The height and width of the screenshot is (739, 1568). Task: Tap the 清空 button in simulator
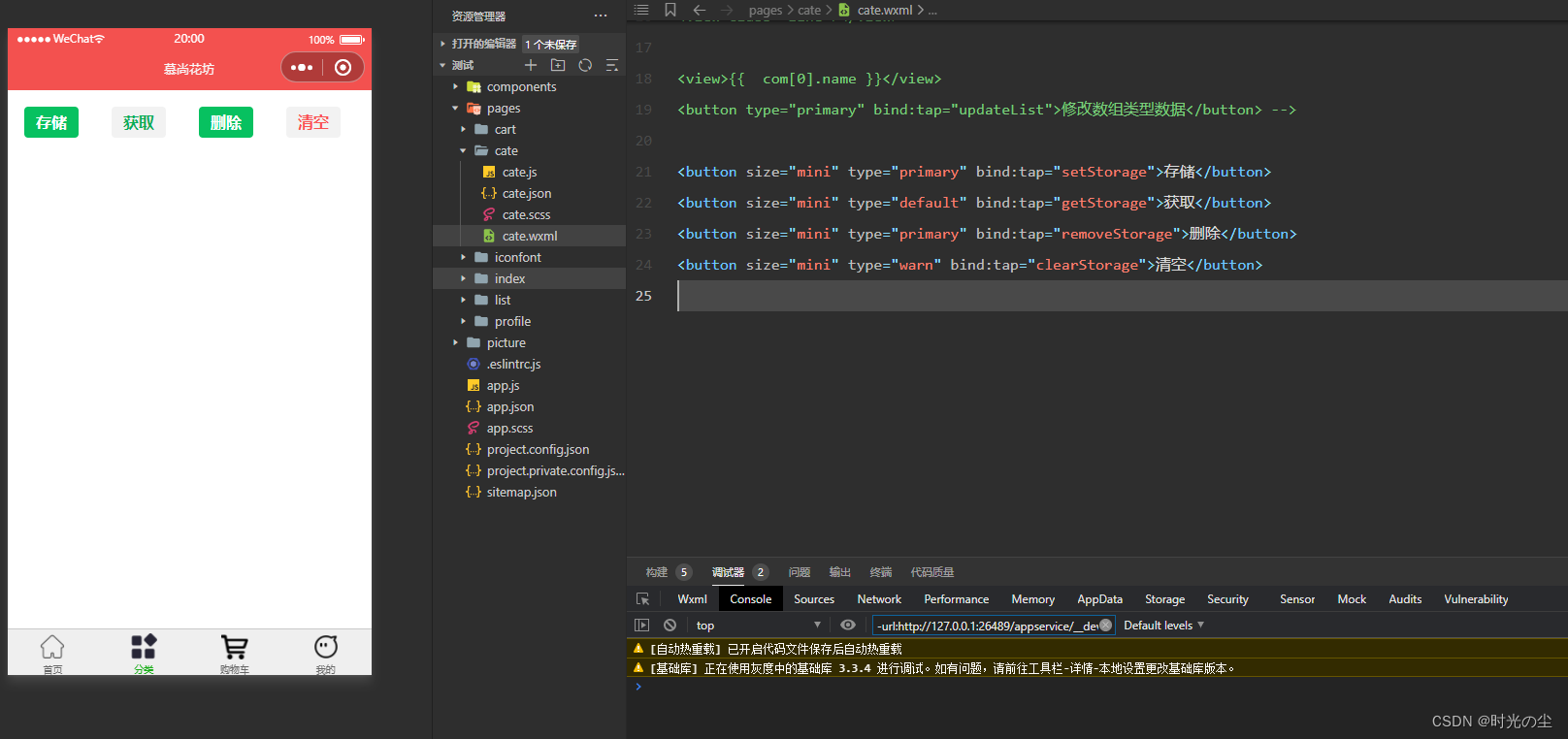pos(313,122)
